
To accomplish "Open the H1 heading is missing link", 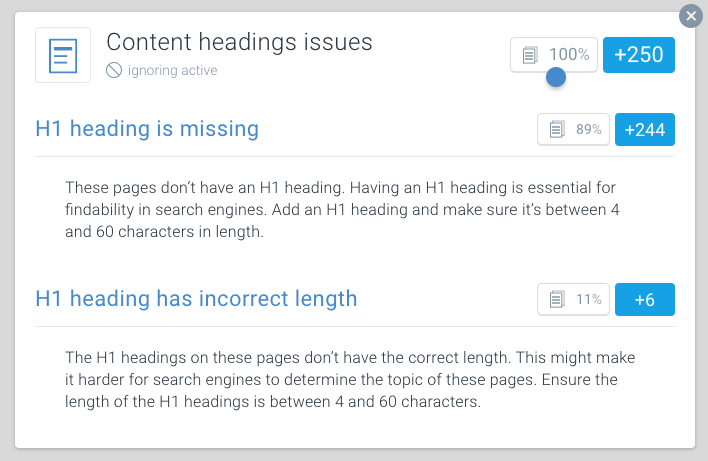I will 147,129.
